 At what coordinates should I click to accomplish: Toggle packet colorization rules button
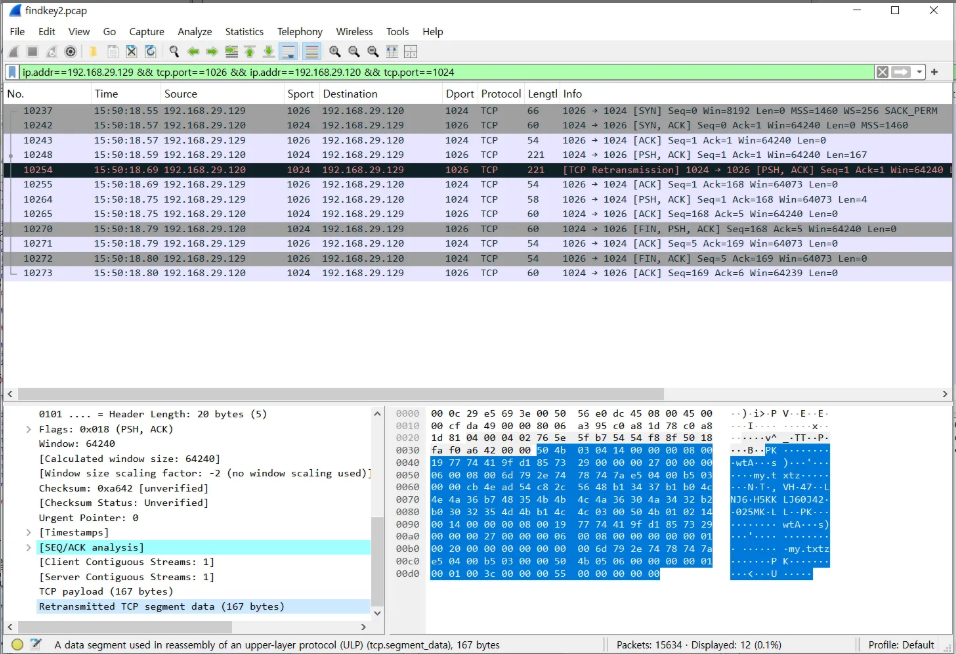[x=312, y=52]
